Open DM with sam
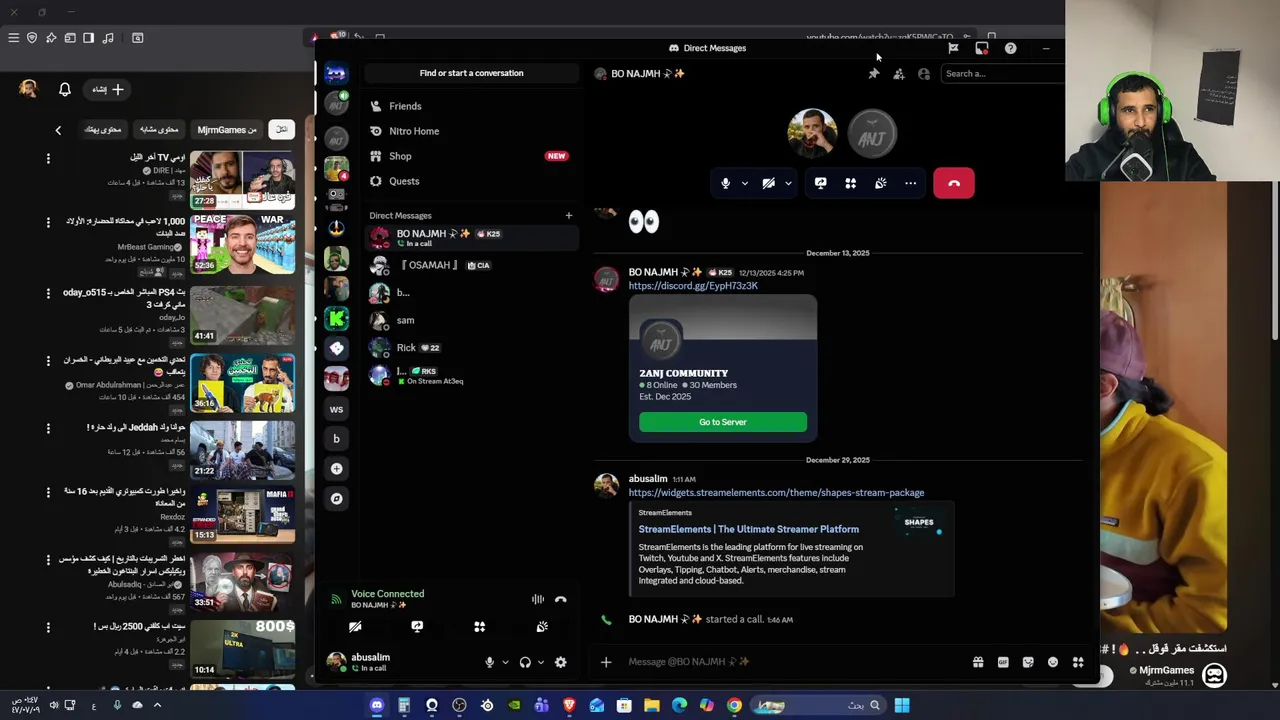1280x720 pixels. [x=471, y=320]
